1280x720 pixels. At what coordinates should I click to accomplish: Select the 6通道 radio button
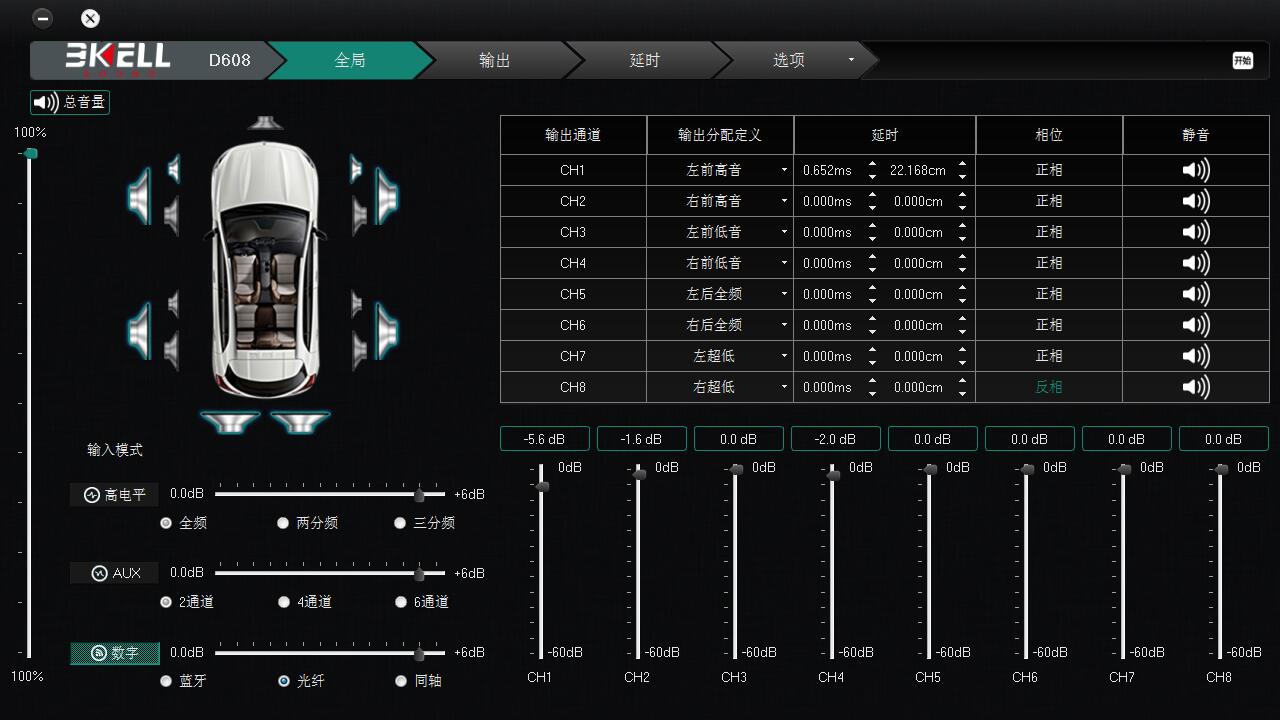tap(401, 602)
